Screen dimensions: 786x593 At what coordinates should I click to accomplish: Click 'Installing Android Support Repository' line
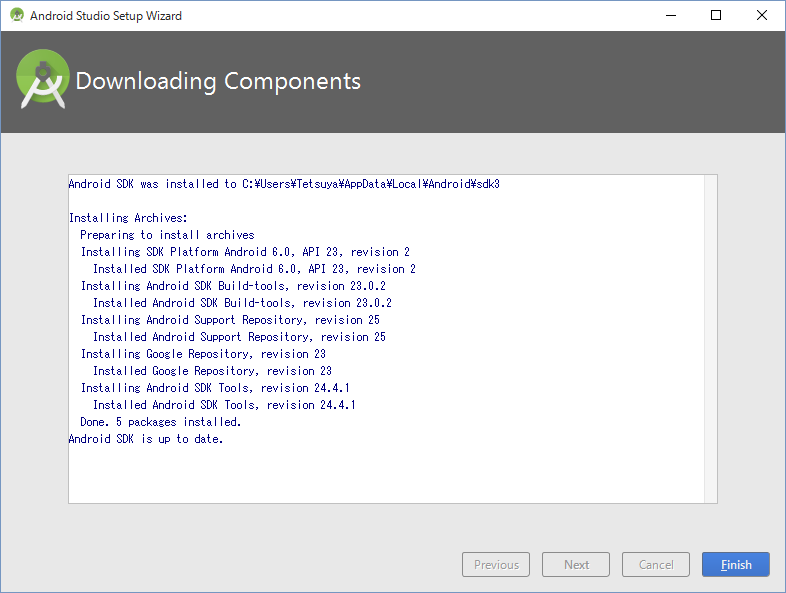(x=230, y=320)
